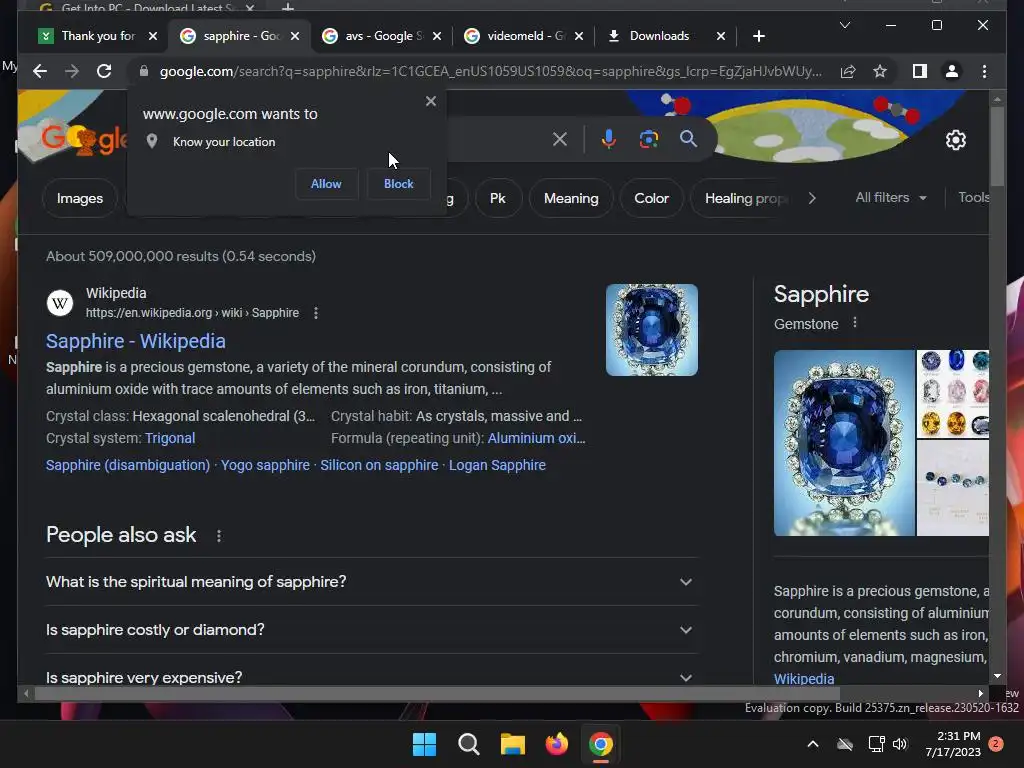
Task: Open the Yogo sapphire link
Action: pyautogui.click(x=265, y=465)
